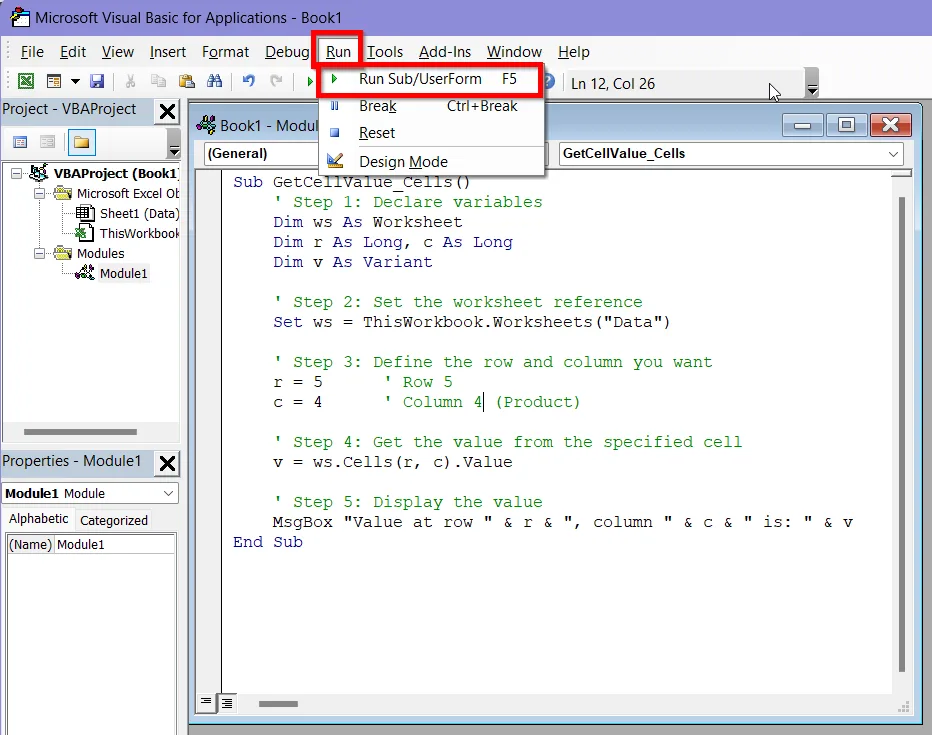Open the Add-Ins menu
The width and height of the screenshot is (932, 735).
445,52
